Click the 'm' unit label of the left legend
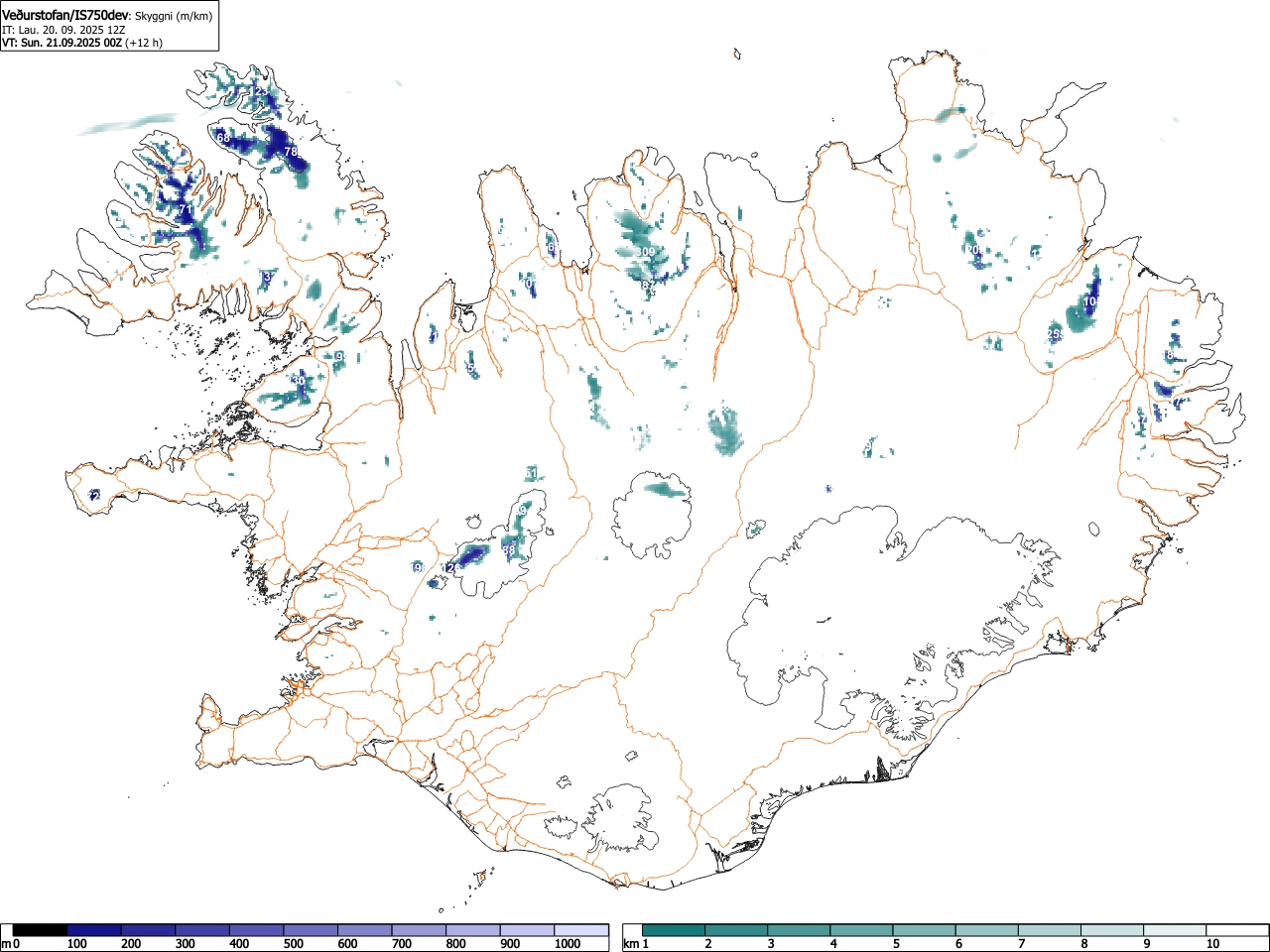1270x952 pixels. coord(7,944)
